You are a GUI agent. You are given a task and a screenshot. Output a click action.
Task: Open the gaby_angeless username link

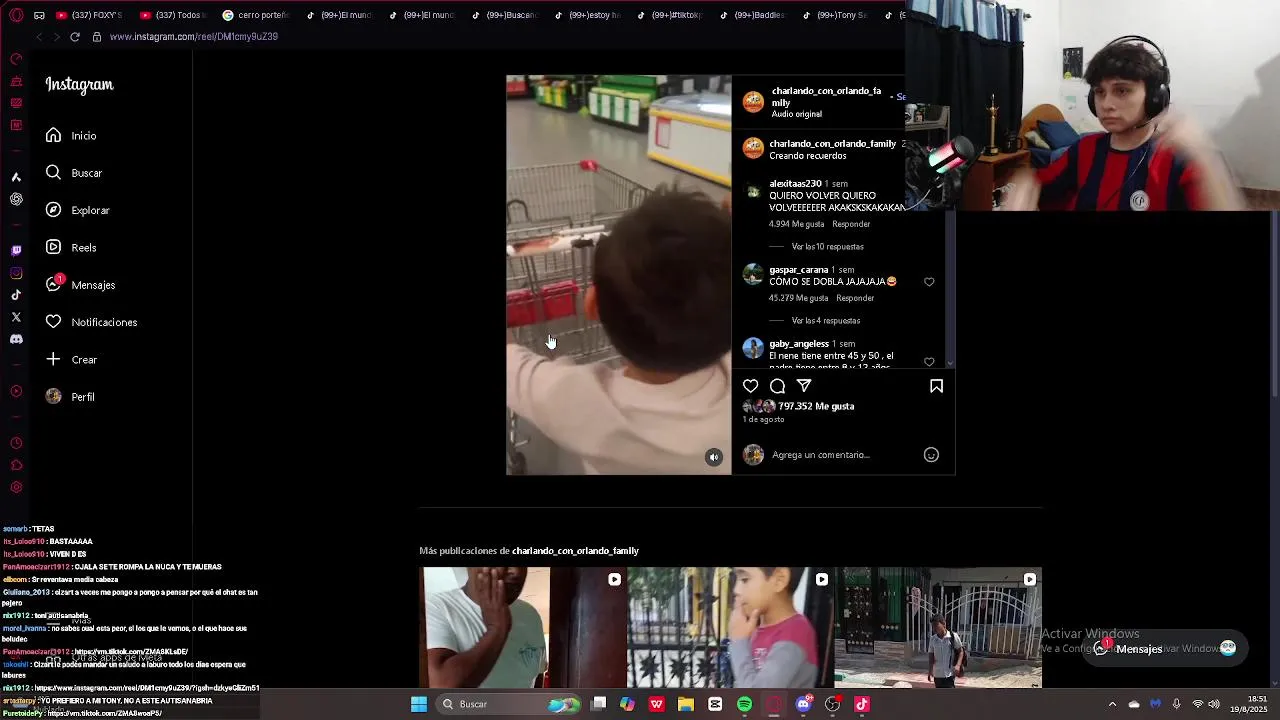tap(799, 344)
